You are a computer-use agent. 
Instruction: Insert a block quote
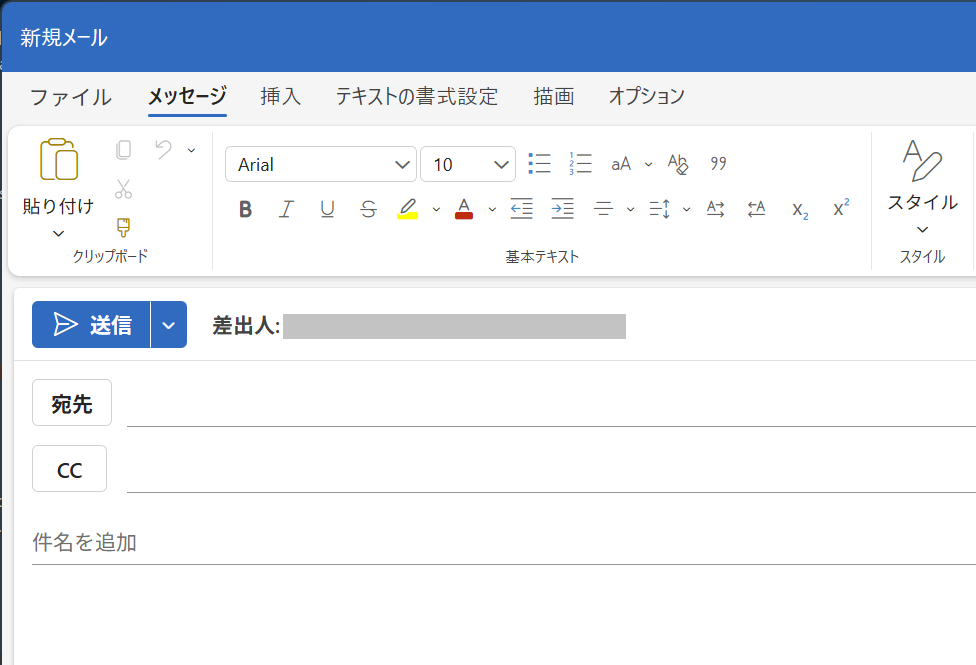(x=718, y=163)
